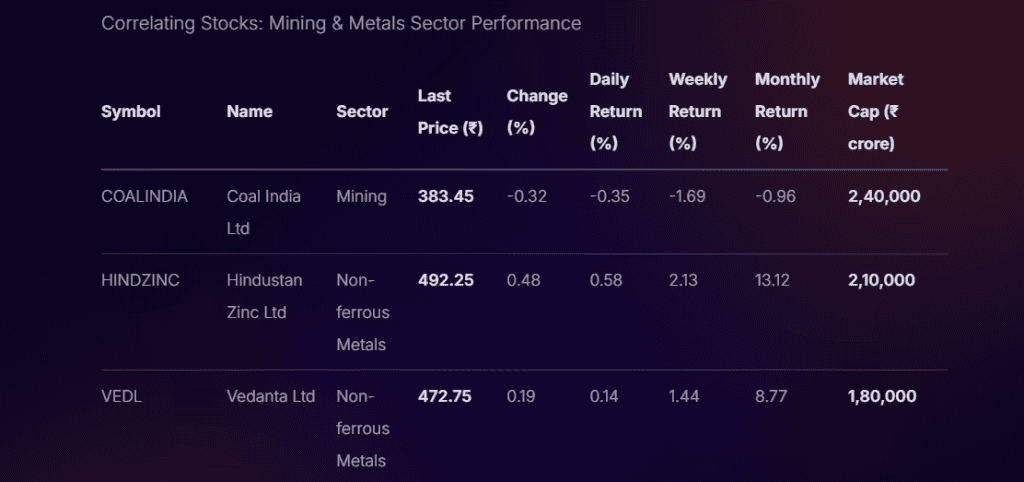Click Hindustan Zinc's monthly return 13.12
This screenshot has width=1024, height=482.
point(772,280)
